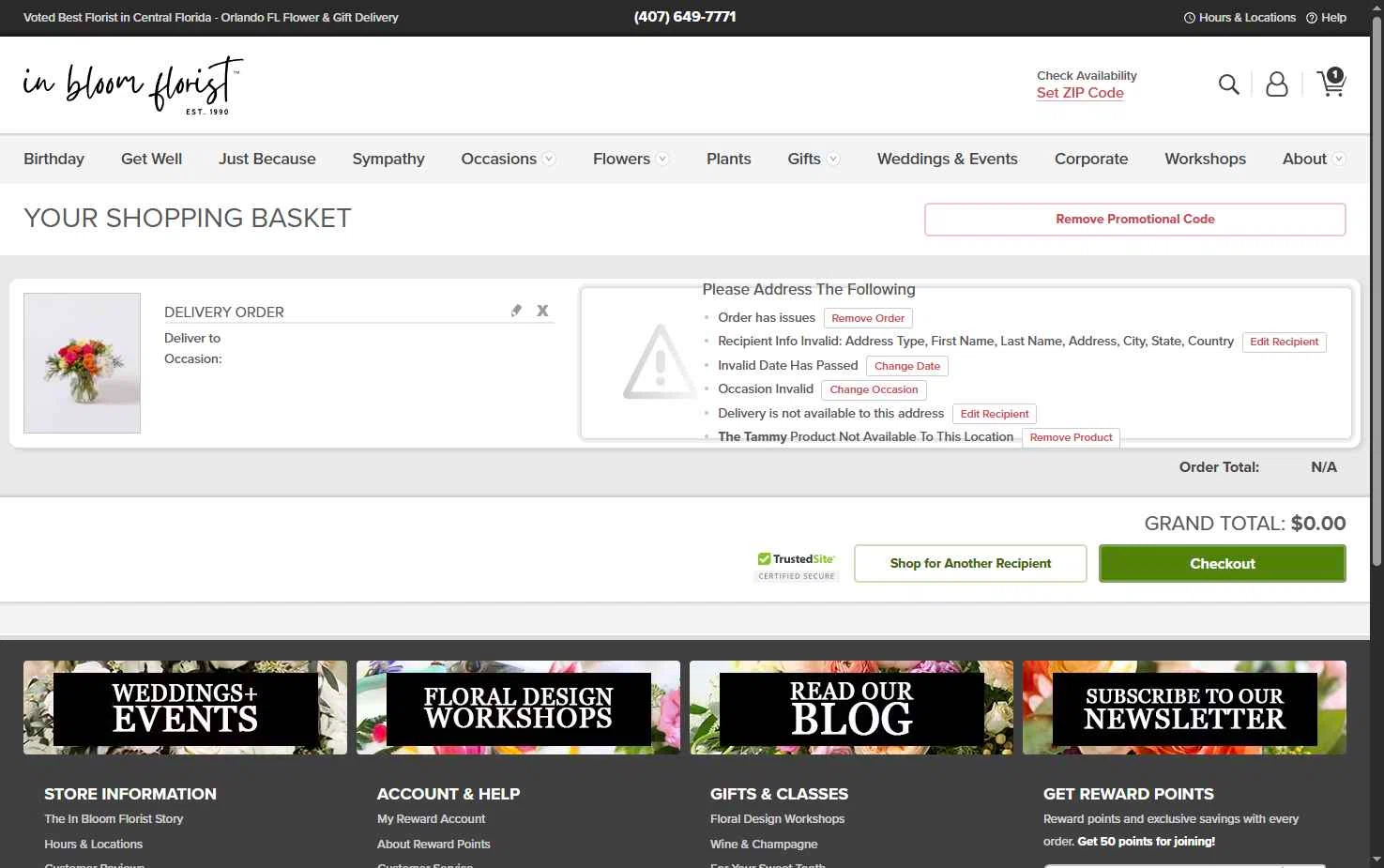The width and height of the screenshot is (1384, 868).
Task: Click Set ZIP Code link
Action: pos(1080,93)
